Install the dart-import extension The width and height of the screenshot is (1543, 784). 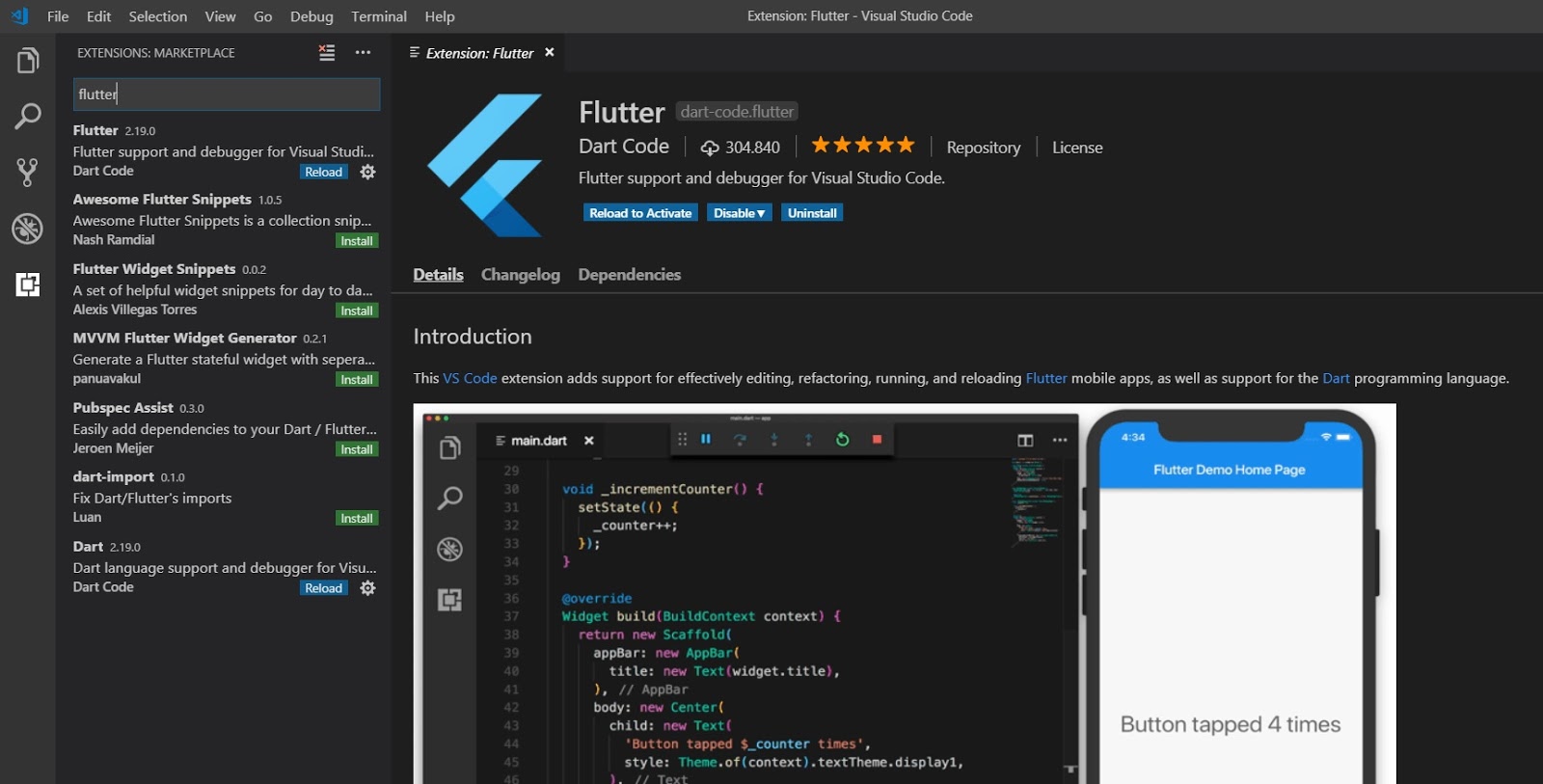[x=357, y=519]
